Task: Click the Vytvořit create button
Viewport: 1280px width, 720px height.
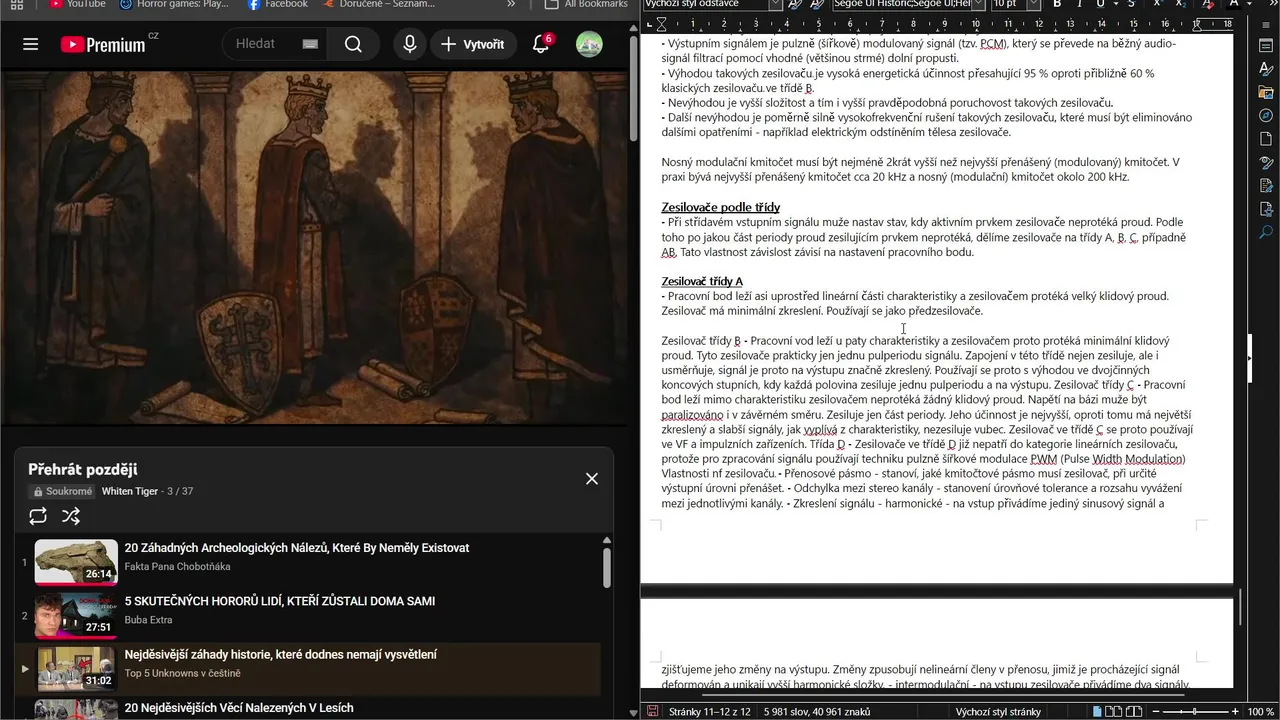Action: [474, 44]
